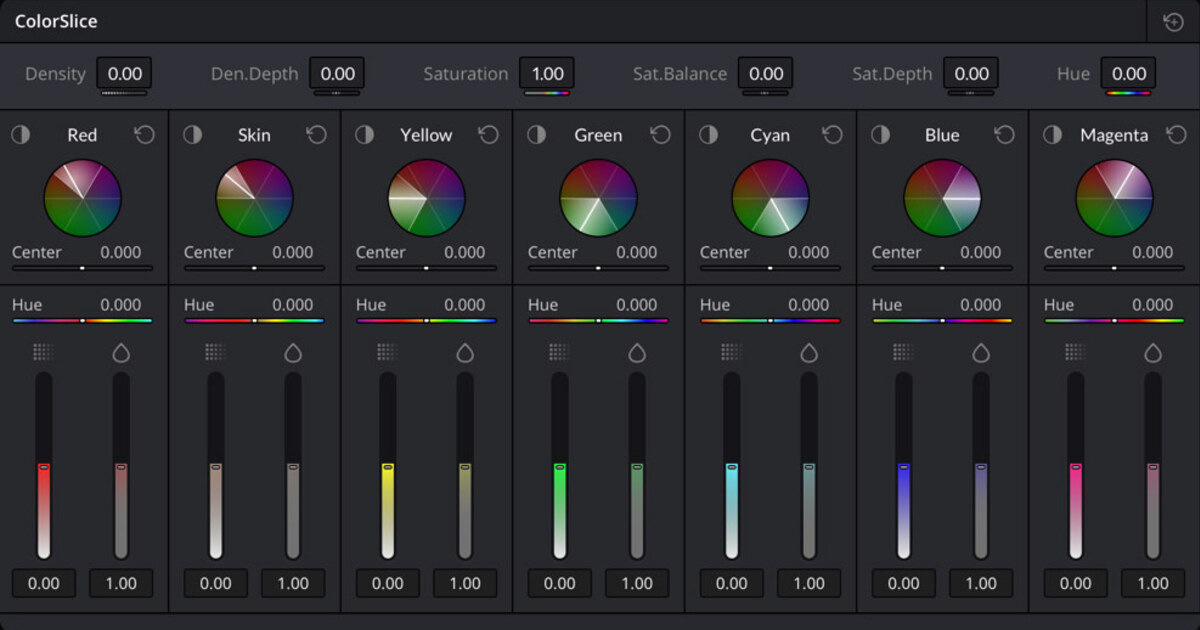Toggle the Blue slice highlight

click(880, 135)
